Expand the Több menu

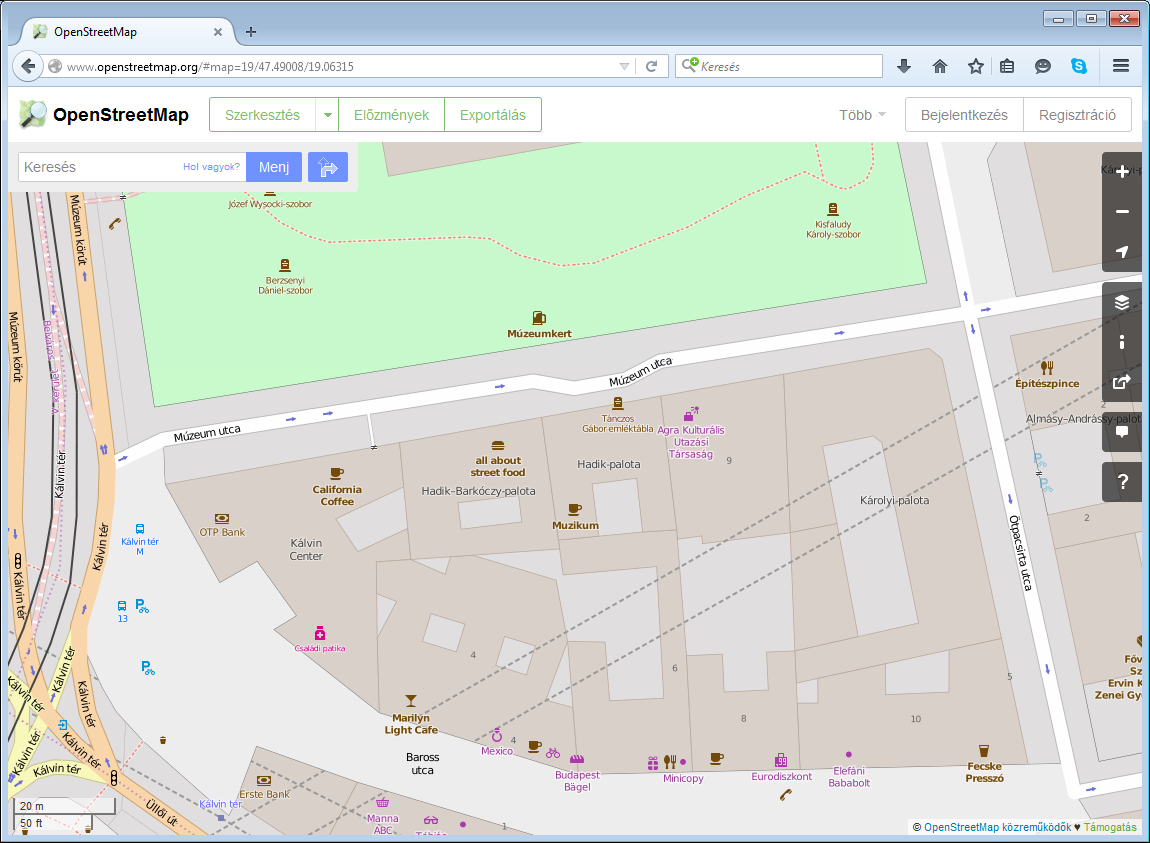[862, 115]
